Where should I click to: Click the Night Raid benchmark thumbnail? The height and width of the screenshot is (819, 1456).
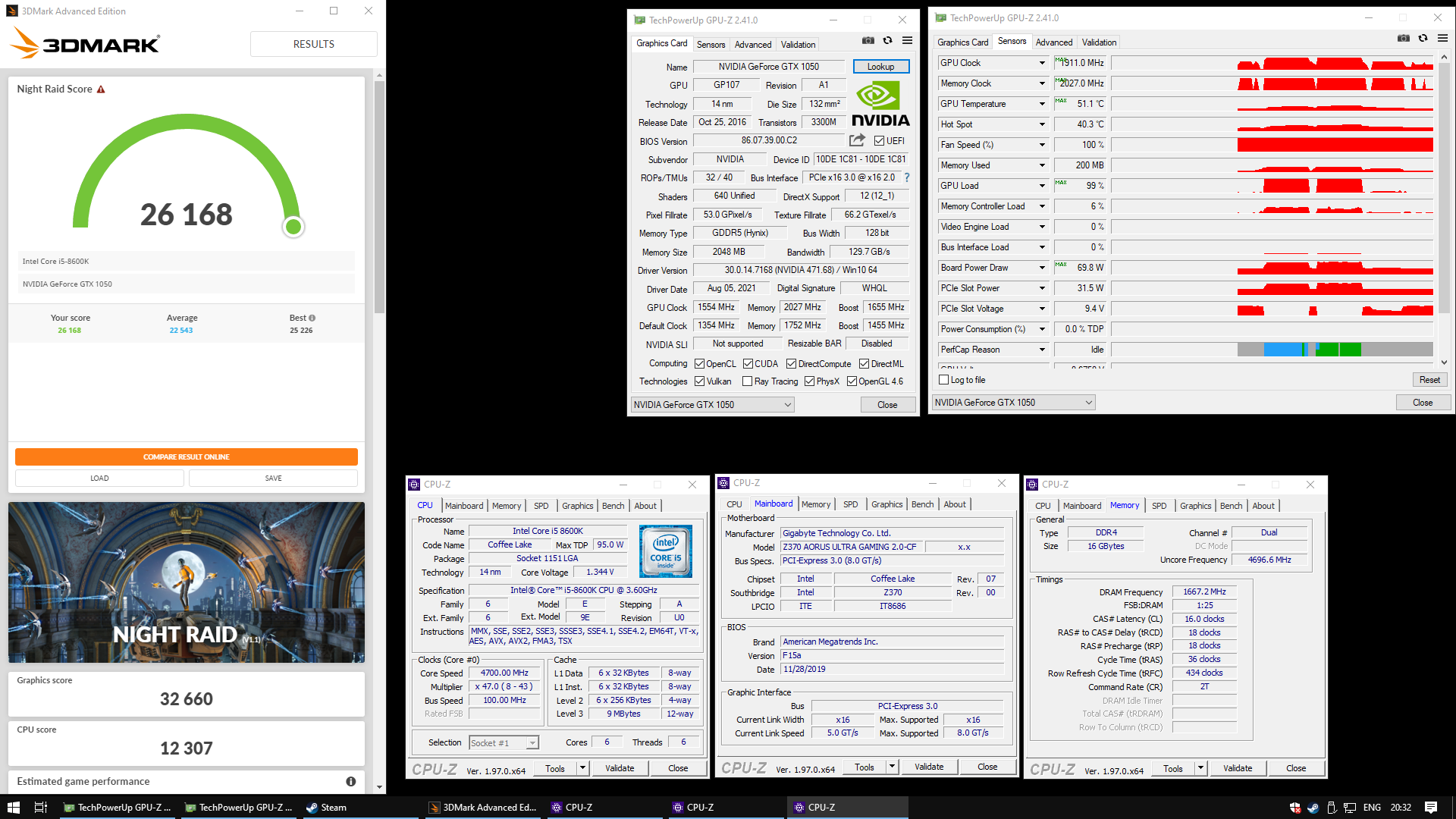click(187, 582)
